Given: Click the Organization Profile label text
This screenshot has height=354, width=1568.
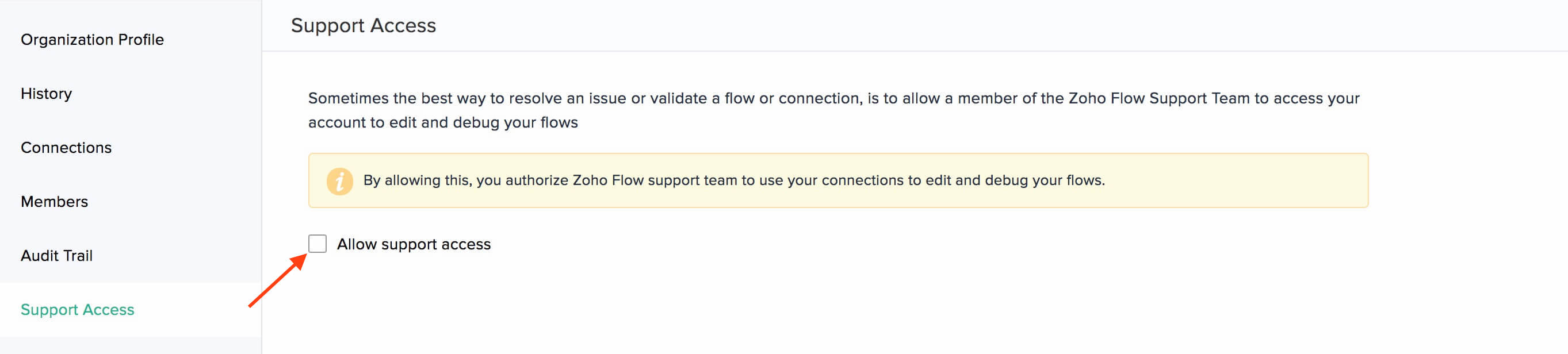Looking at the screenshot, I should [92, 39].
